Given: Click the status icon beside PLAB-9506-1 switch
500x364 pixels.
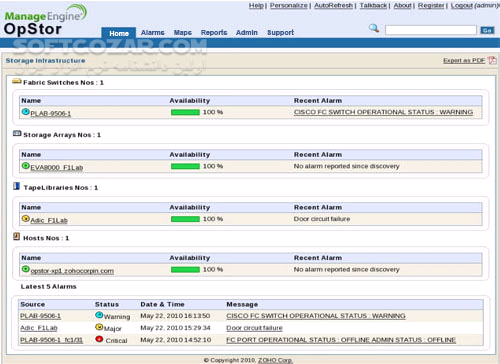Looking at the screenshot, I should coord(25,112).
